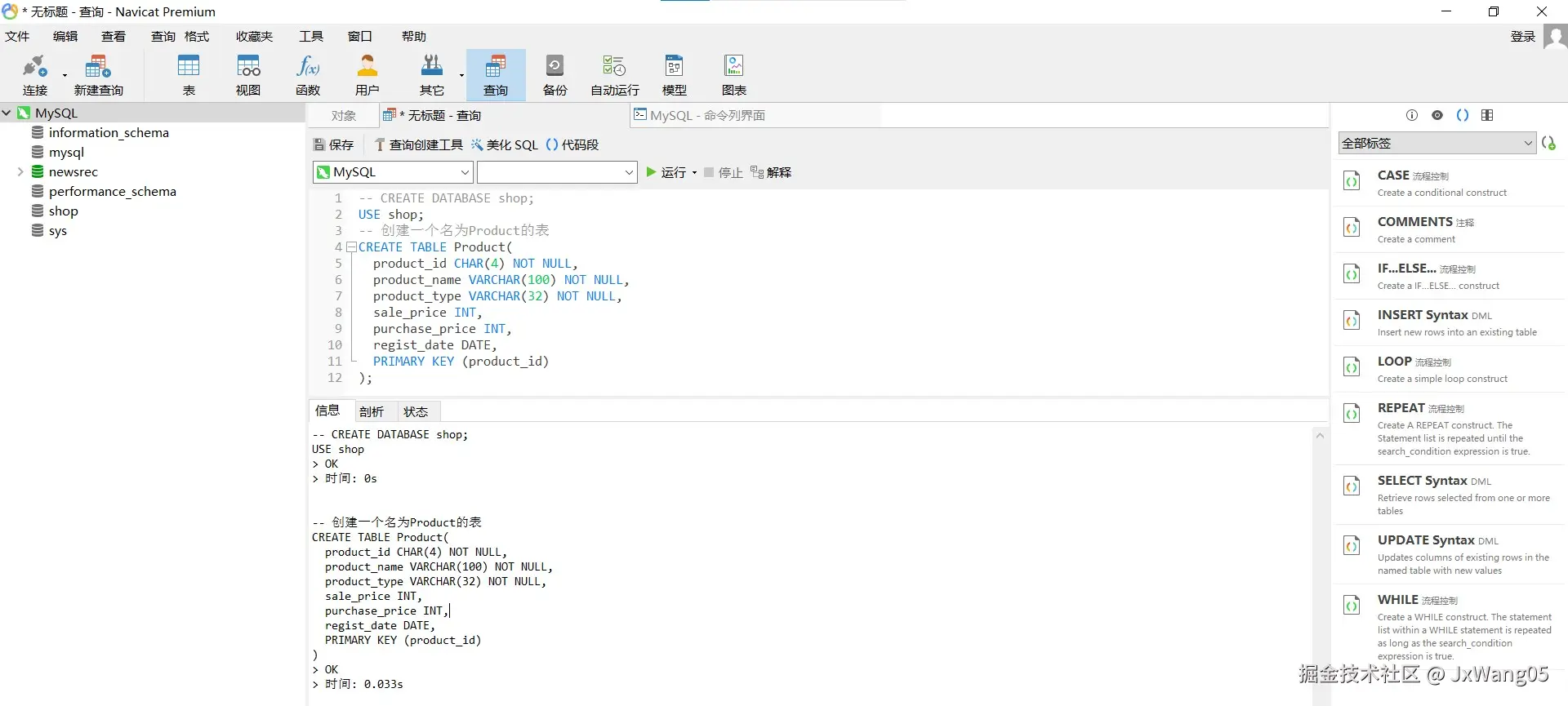Open the 工具 menu
The image size is (1568, 706).
[x=311, y=37]
